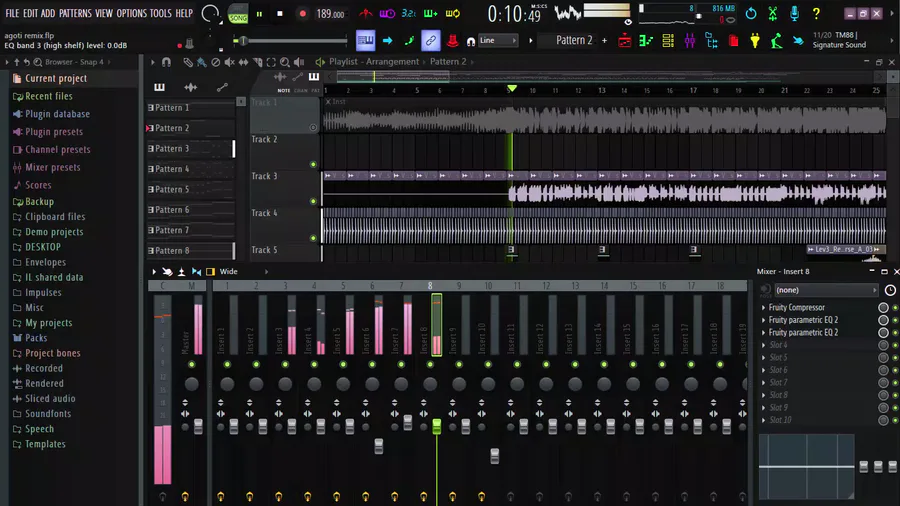Viewport: 900px width, 506px height.
Task: Open mixer layout arrow beside Wide
Action: [266, 272]
